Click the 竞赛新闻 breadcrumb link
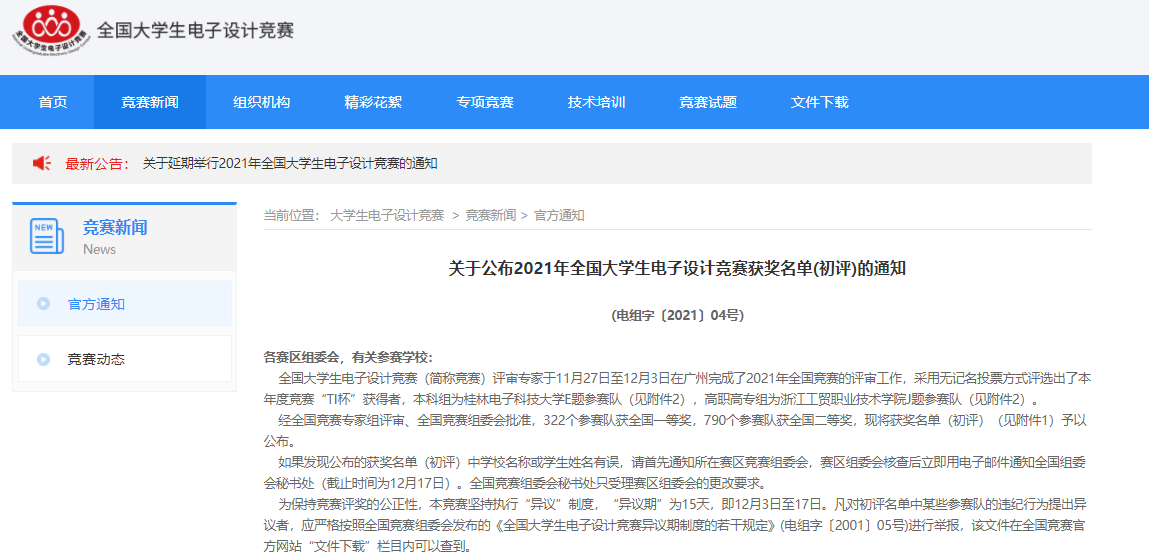 coord(490,215)
